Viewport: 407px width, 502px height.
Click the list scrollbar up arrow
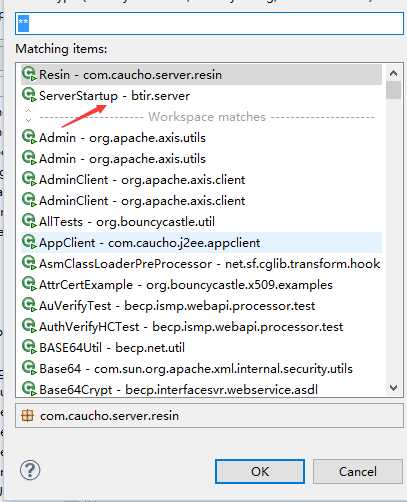(x=393, y=73)
